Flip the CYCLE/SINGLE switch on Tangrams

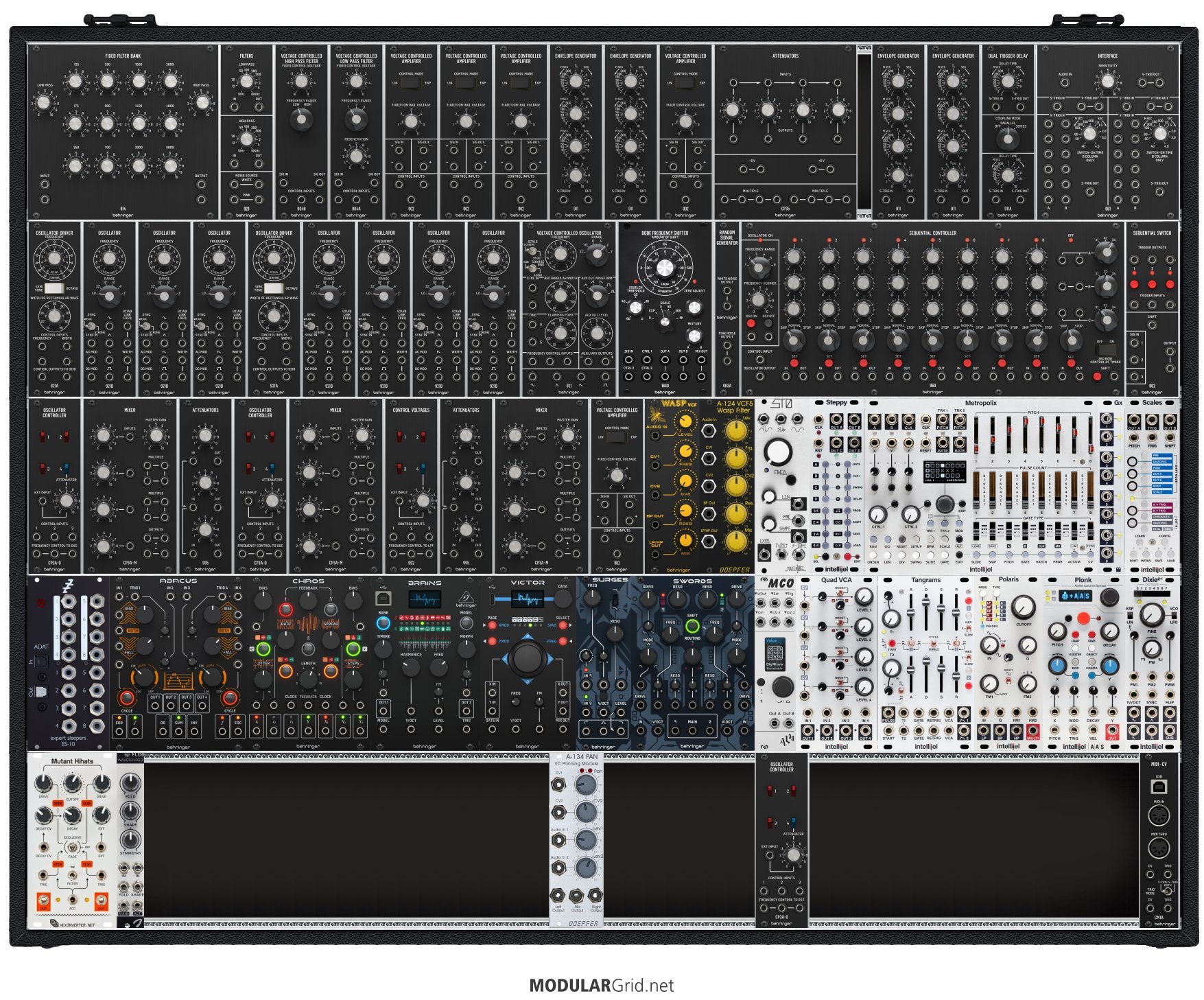934,642
